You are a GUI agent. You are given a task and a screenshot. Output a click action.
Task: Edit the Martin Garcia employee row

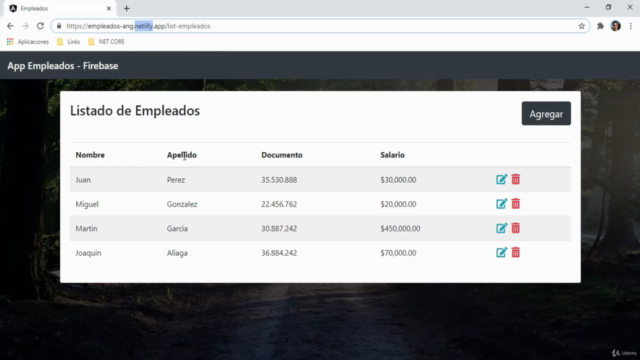[501, 228]
